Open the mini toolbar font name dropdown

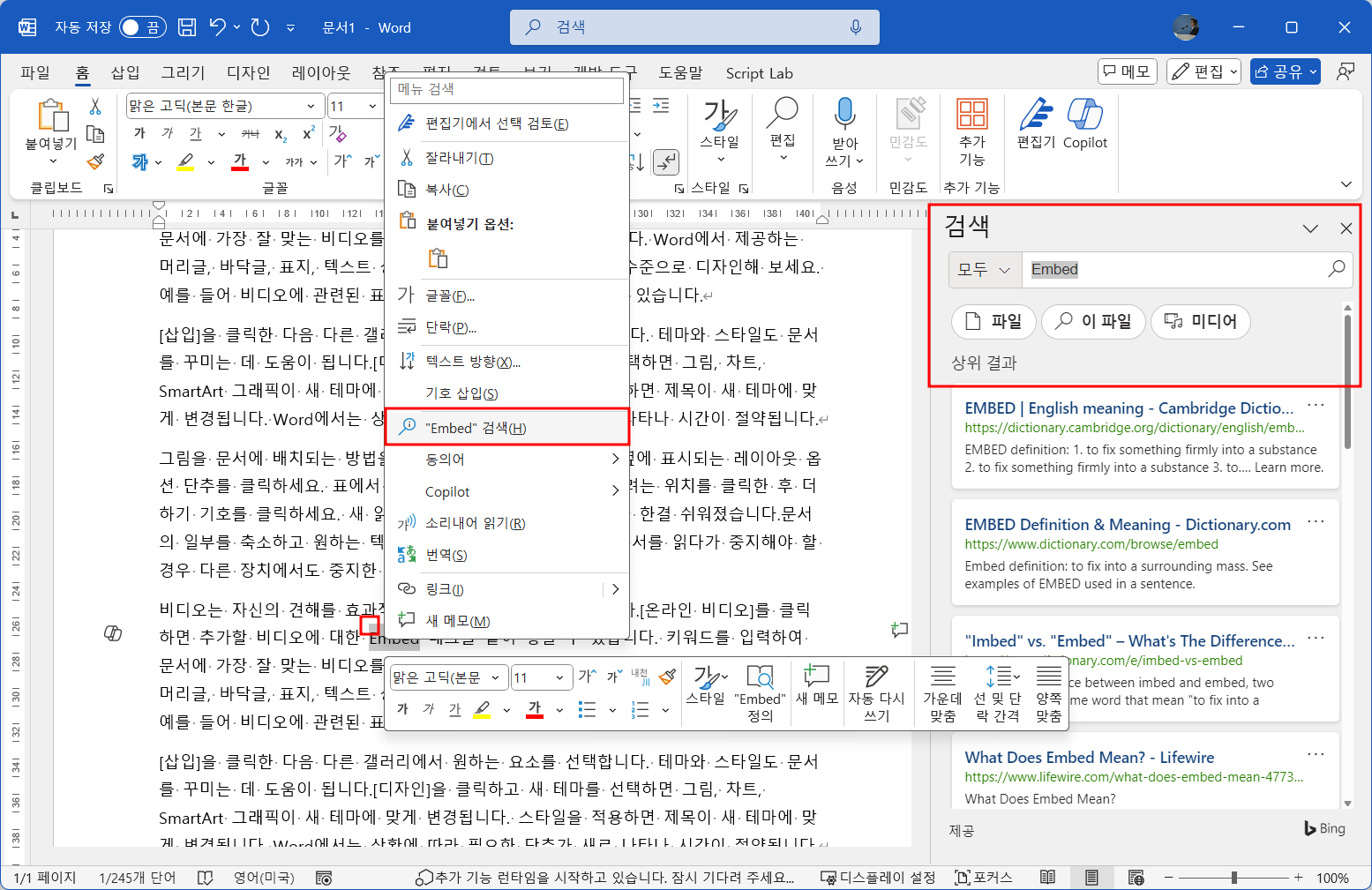tap(495, 677)
